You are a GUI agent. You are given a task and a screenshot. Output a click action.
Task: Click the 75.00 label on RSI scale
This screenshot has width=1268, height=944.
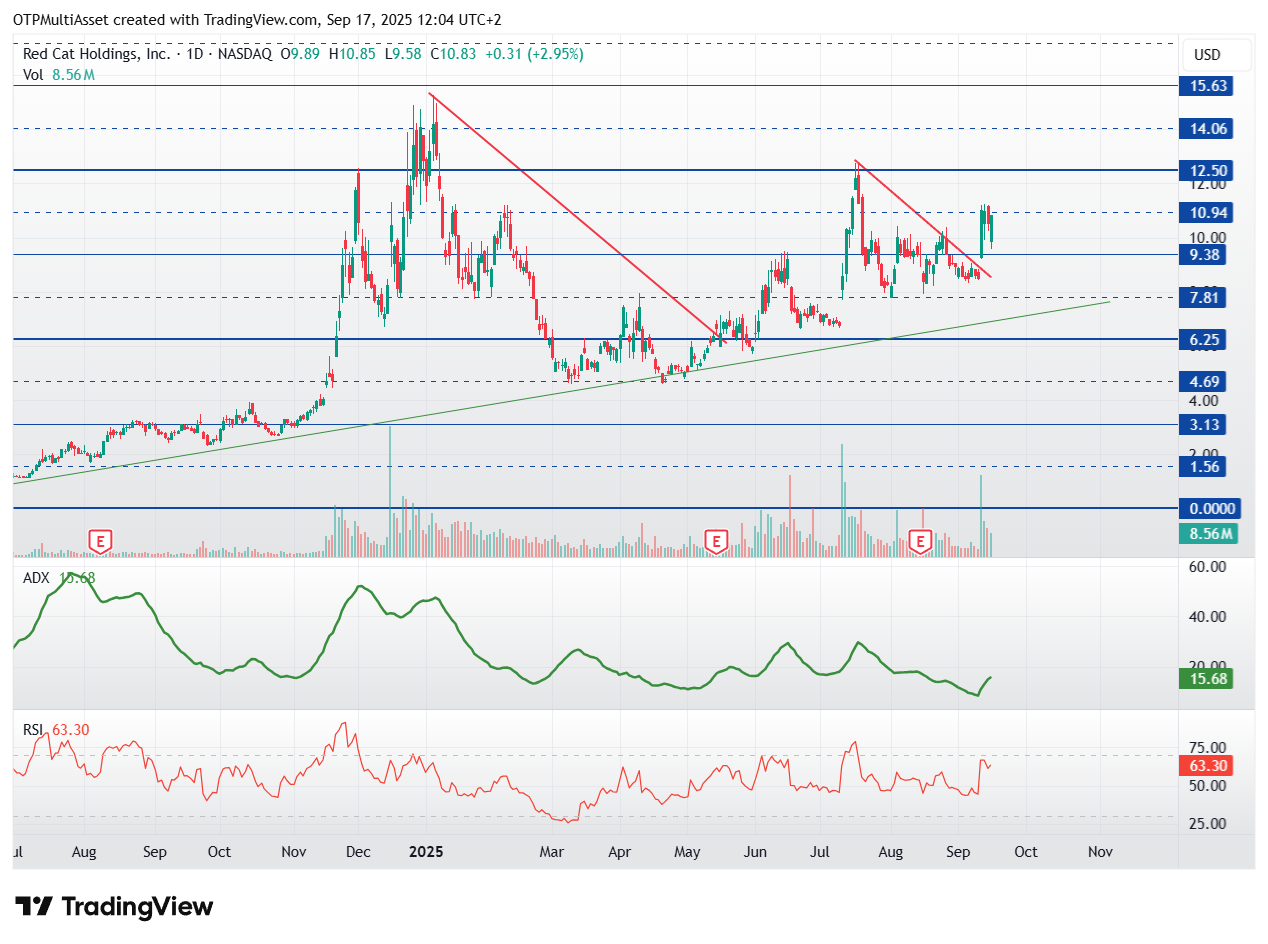[x=1208, y=748]
